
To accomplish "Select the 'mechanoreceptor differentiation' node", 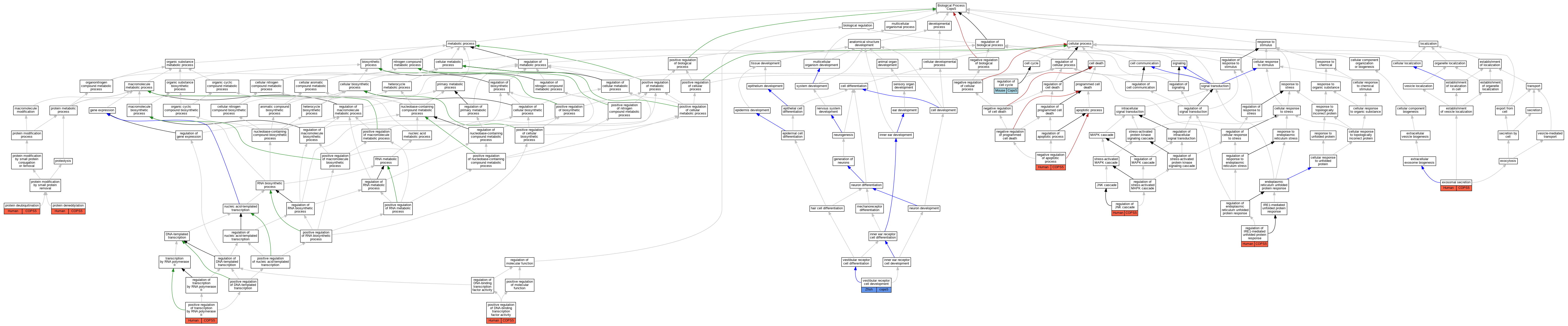I will (869, 209).
